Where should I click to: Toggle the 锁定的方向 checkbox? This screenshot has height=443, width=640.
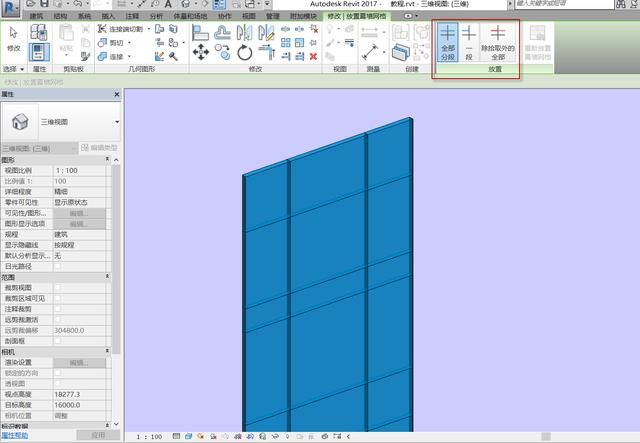pos(58,373)
